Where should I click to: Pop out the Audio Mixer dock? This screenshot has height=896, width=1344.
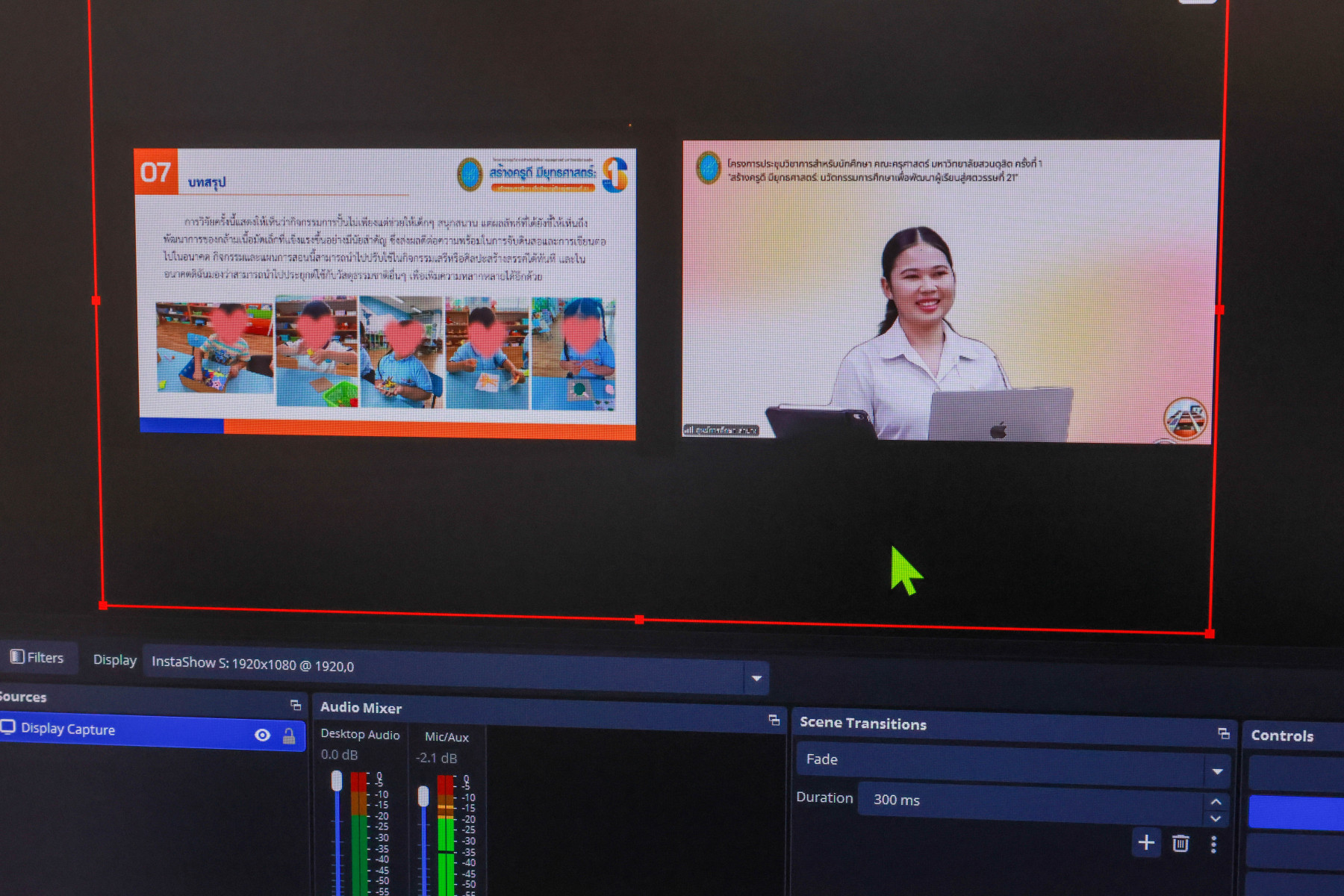click(x=774, y=720)
